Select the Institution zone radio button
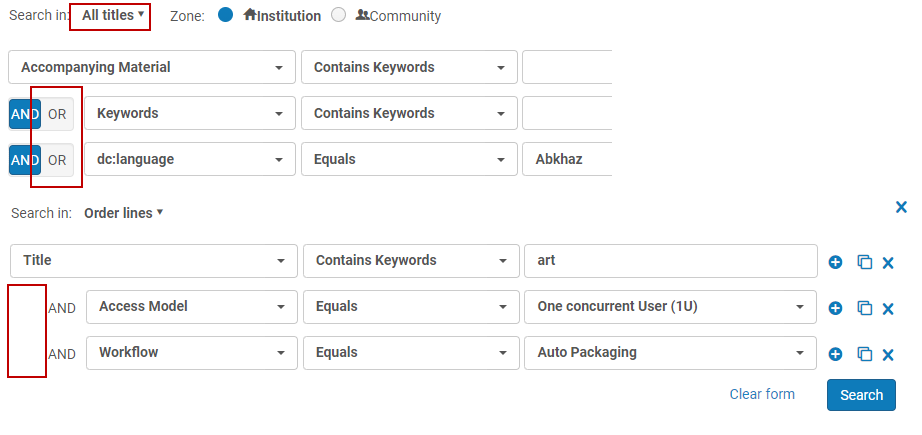Viewport: 922px width, 435px height. click(x=225, y=15)
